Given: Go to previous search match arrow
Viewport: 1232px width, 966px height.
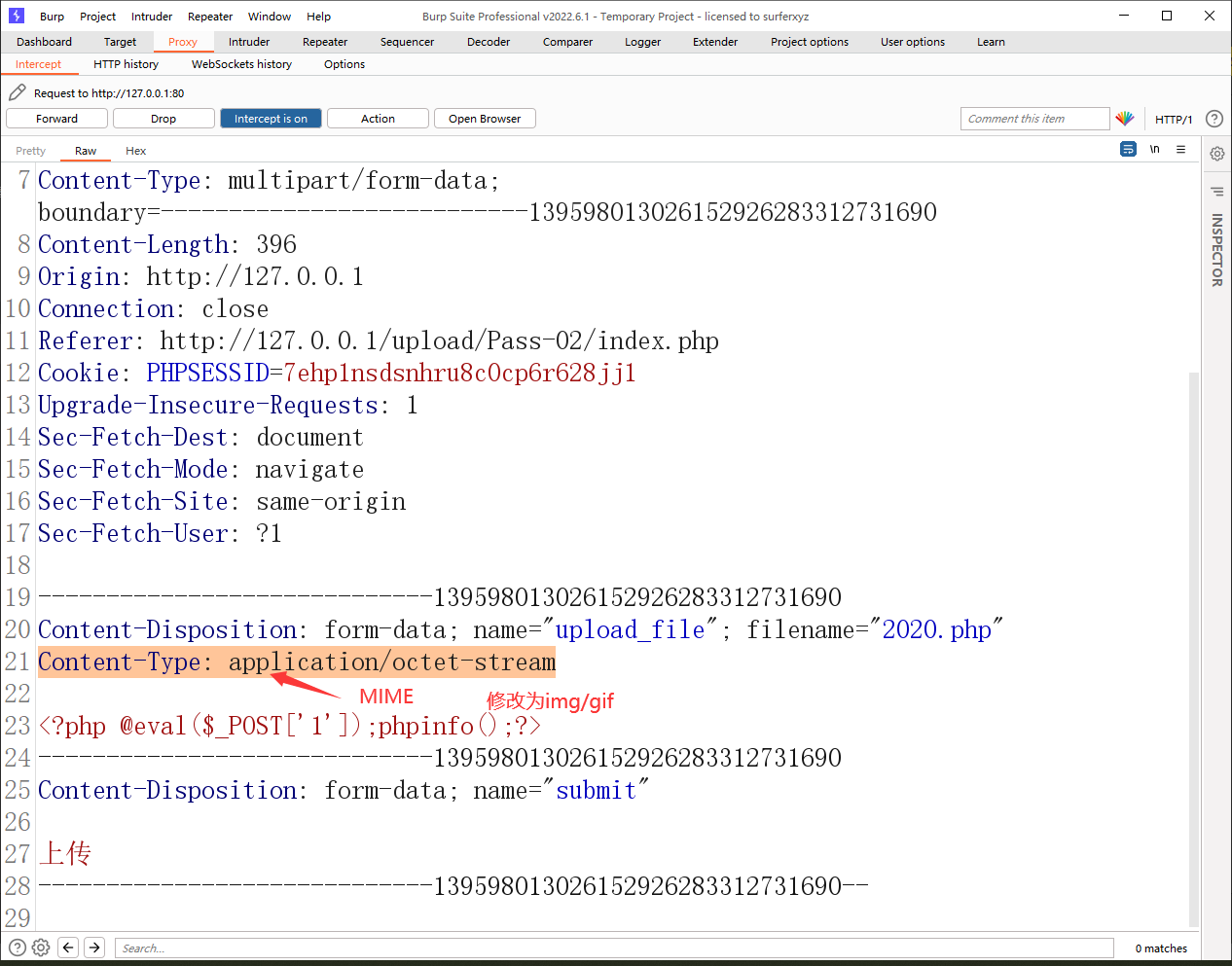Looking at the screenshot, I should 68,948.
